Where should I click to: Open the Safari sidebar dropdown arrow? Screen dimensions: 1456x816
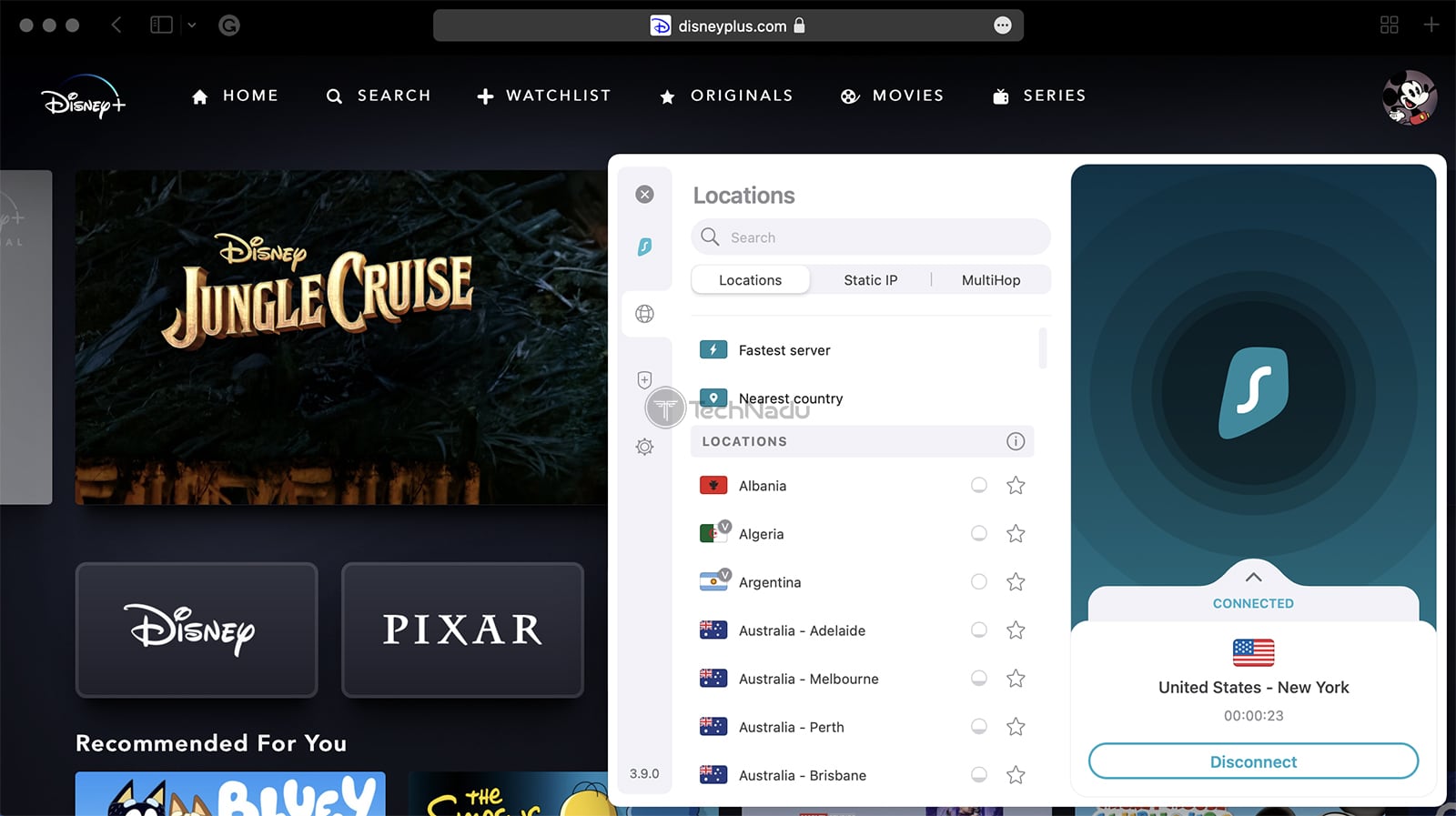192,25
